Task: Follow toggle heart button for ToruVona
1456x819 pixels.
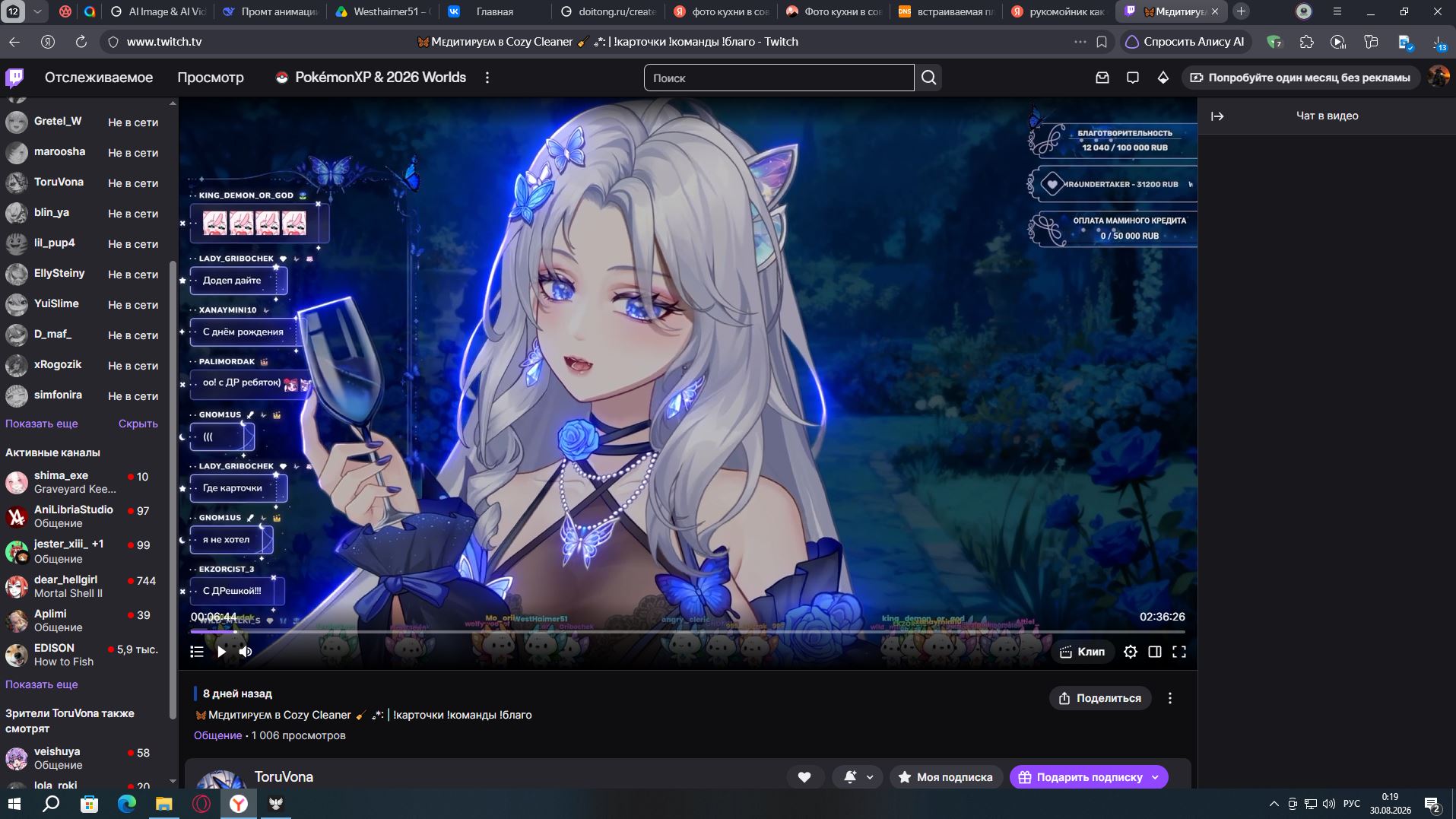Action: (x=804, y=777)
